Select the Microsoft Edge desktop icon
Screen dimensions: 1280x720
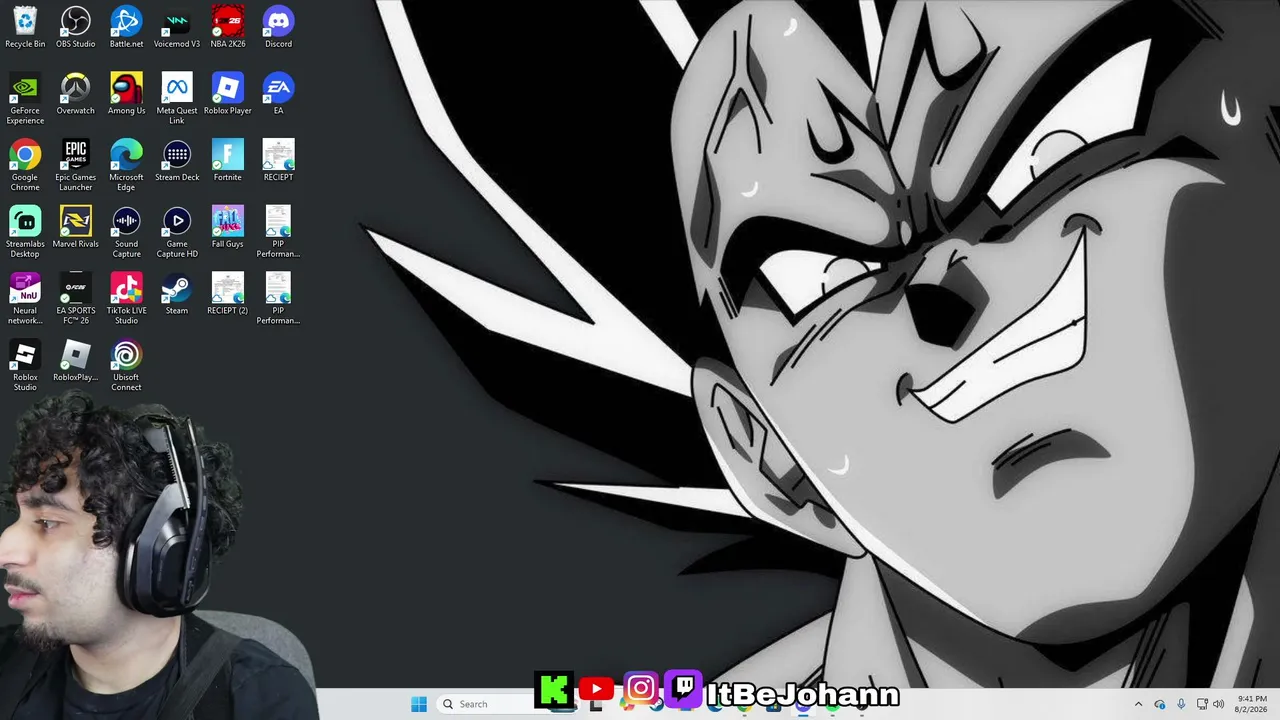tap(126, 165)
